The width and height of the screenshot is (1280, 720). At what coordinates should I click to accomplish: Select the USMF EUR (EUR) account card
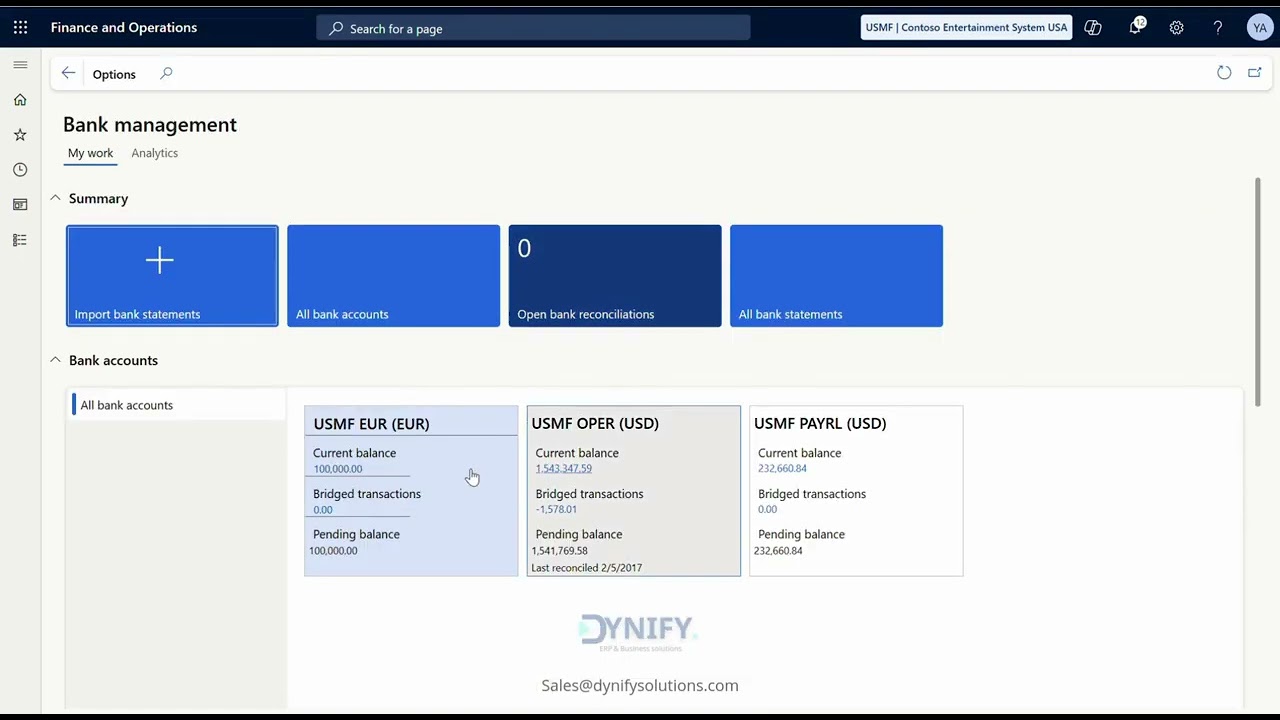coord(411,491)
